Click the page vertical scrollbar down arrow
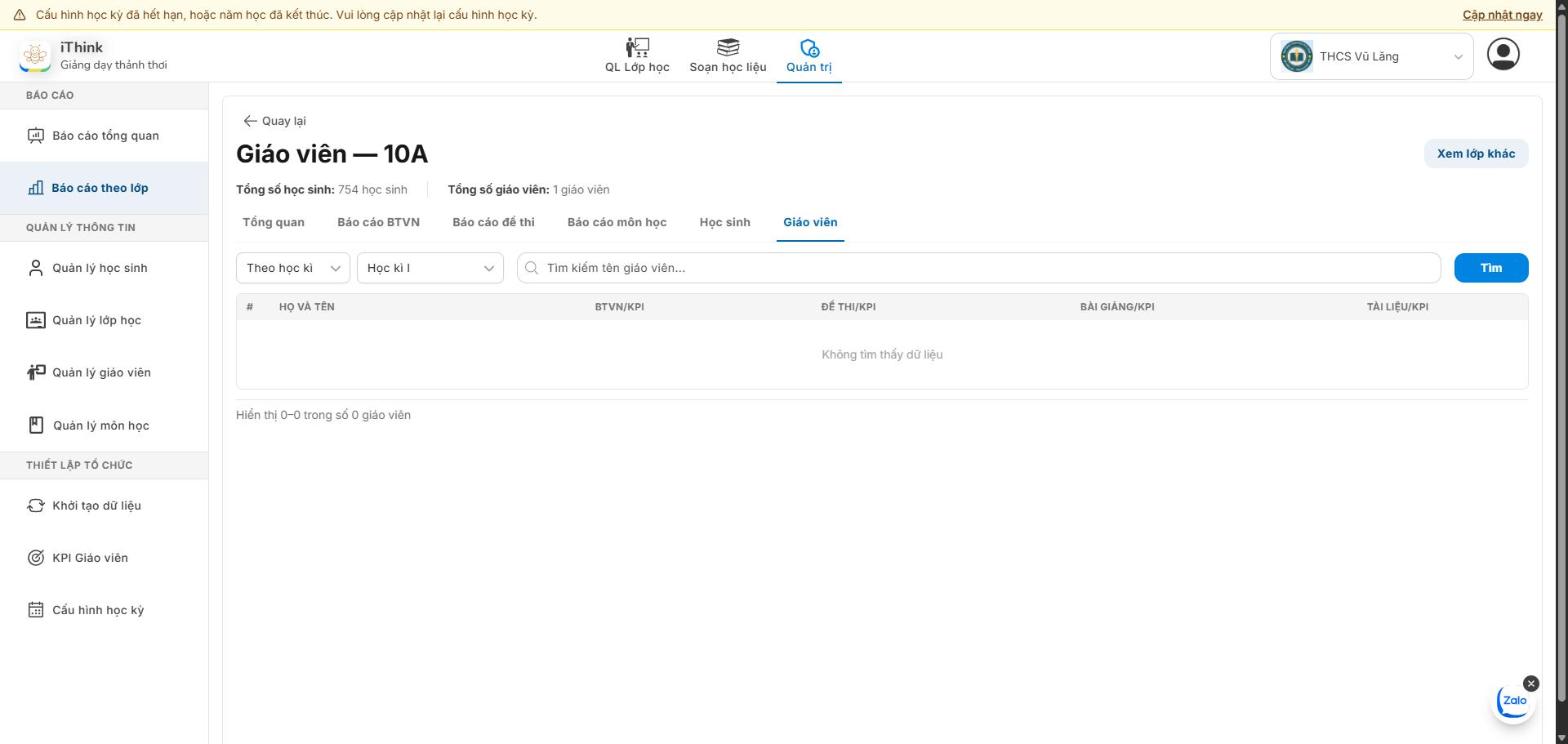This screenshot has height=744, width=1568. (x=1560, y=737)
